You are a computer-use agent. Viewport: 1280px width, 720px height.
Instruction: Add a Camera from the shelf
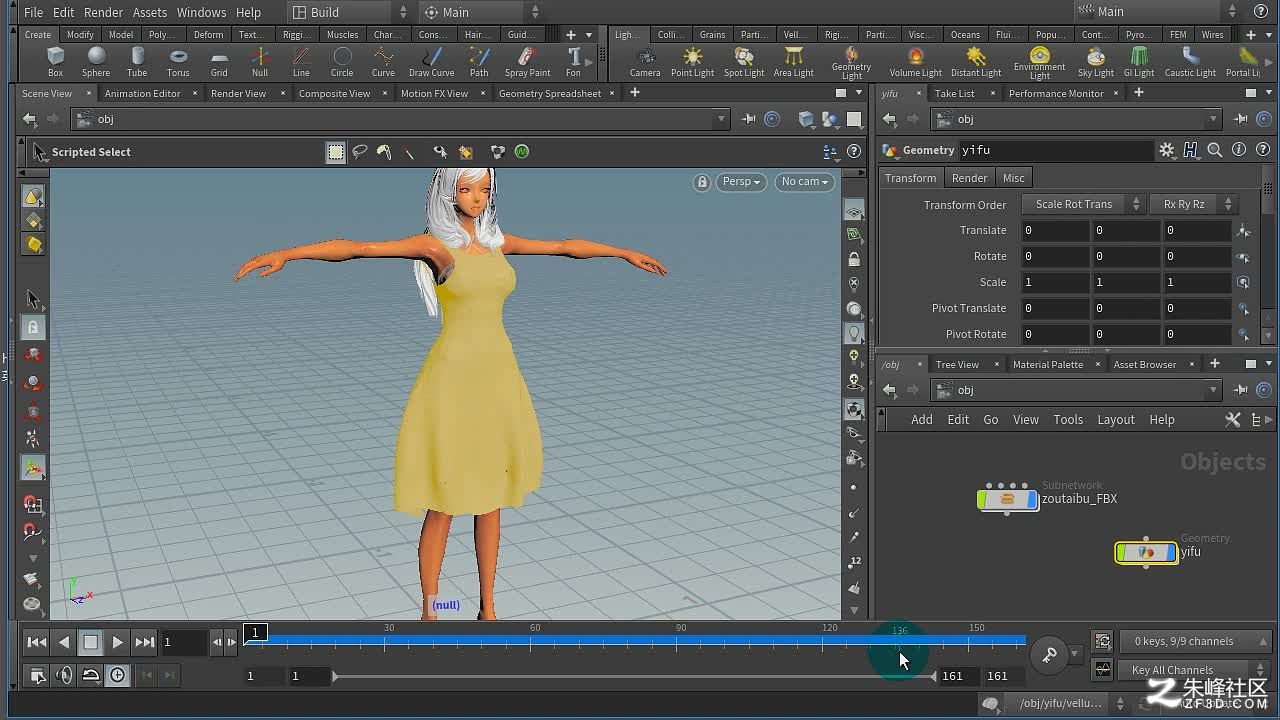click(x=645, y=62)
